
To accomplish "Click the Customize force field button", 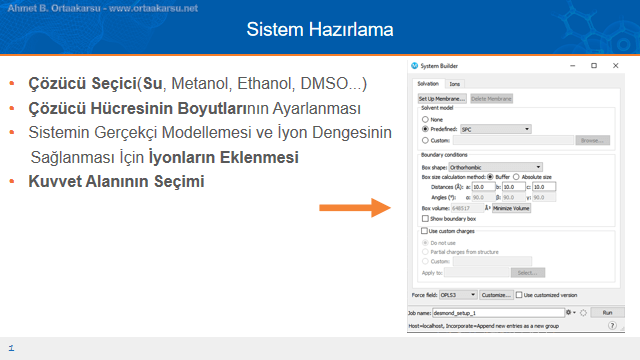I will coord(496,295).
